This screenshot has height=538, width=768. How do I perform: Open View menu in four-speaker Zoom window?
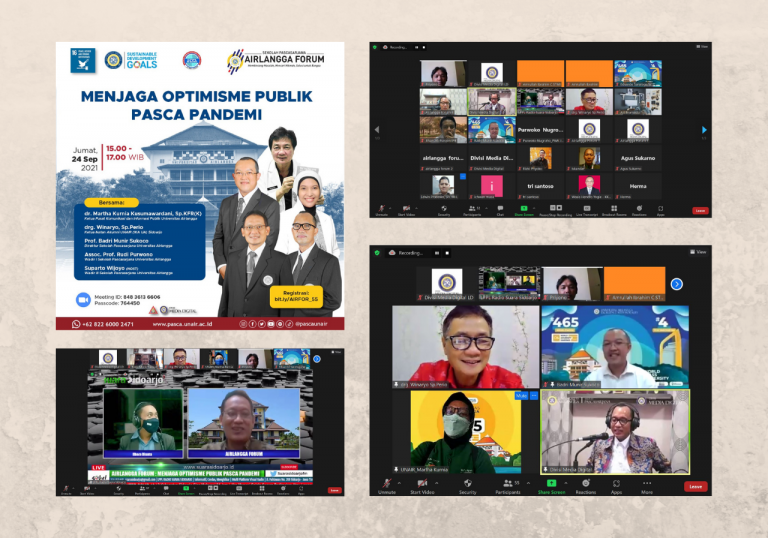coord(698,252)
